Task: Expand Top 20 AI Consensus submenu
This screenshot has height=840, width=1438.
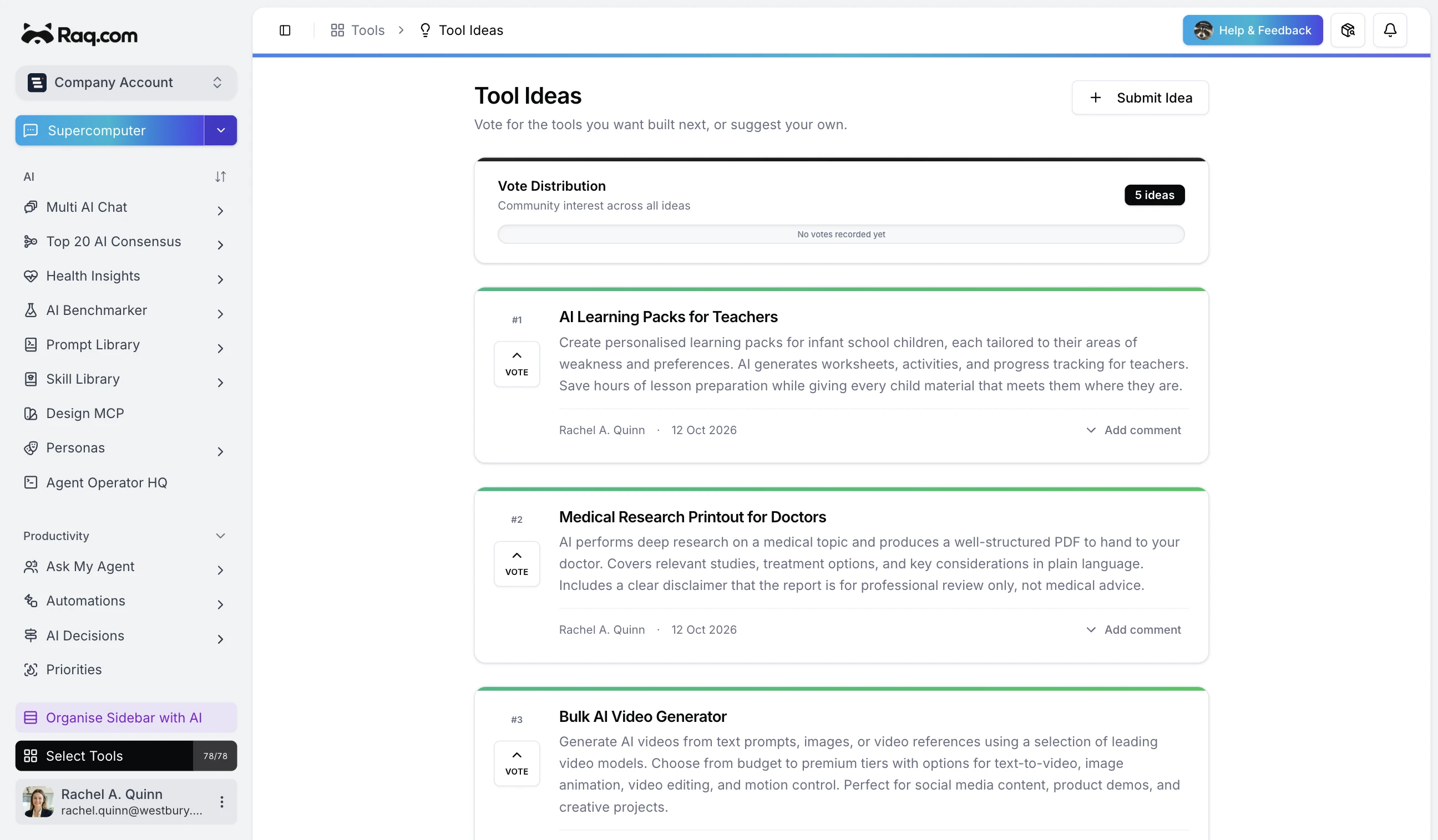Action: (220, 245)
